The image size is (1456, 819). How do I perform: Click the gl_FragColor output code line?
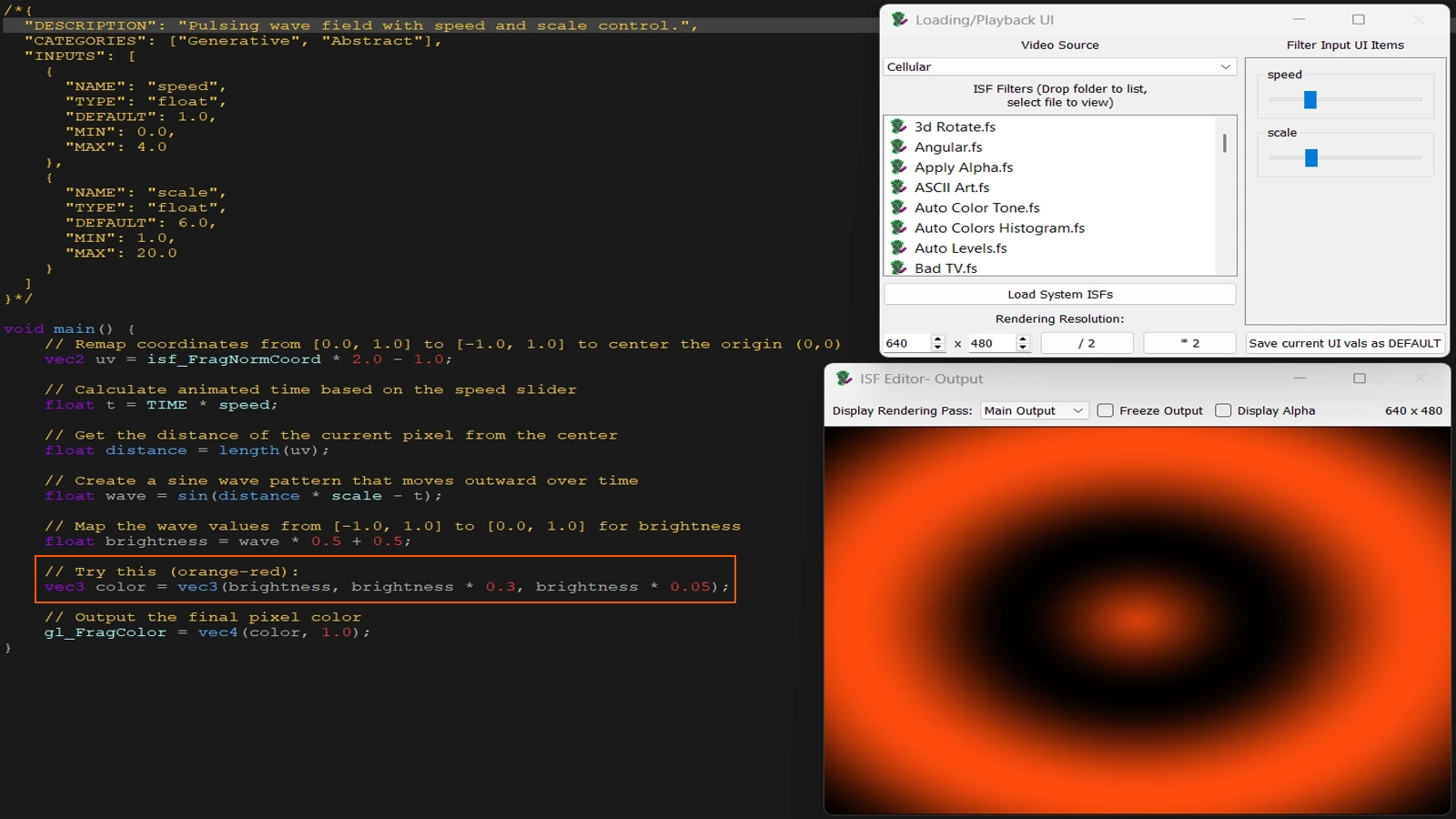[207, 632]
